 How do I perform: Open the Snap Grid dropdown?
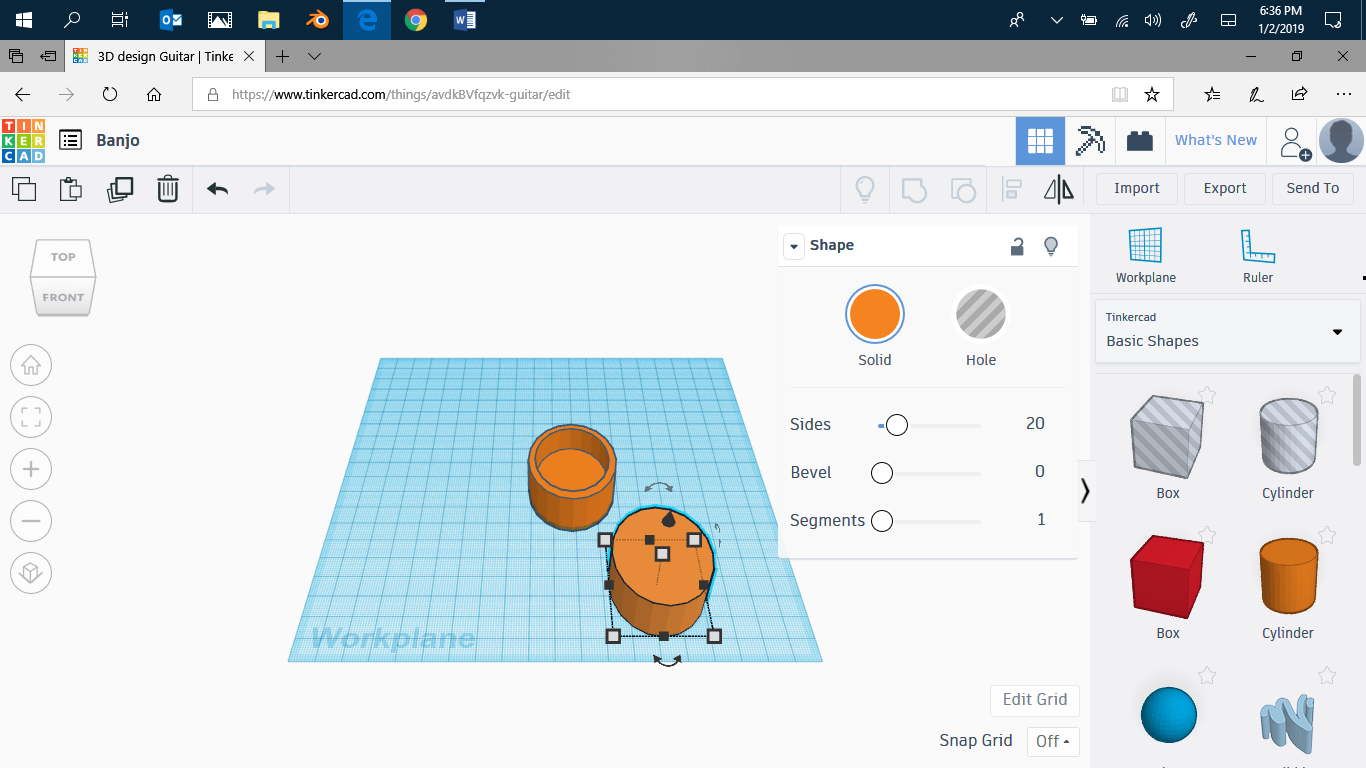point(1053,741)
